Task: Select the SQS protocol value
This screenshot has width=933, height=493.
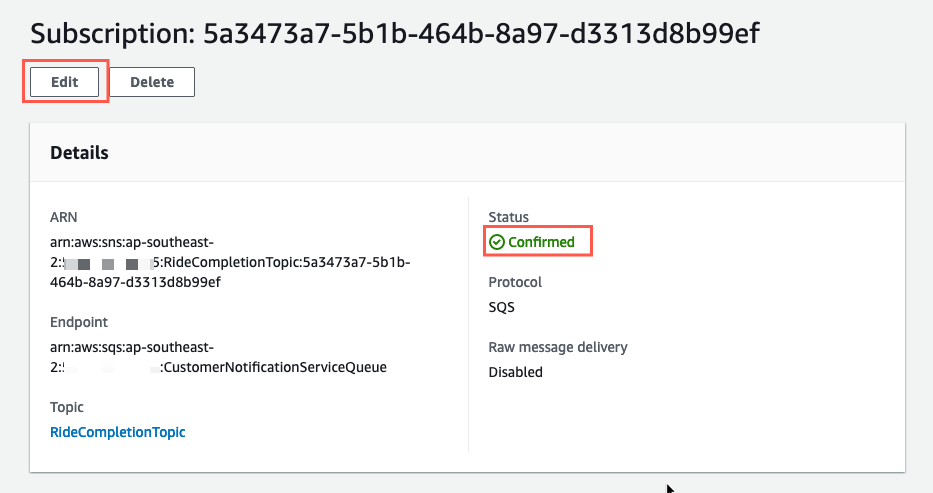Action: [501, 307]
